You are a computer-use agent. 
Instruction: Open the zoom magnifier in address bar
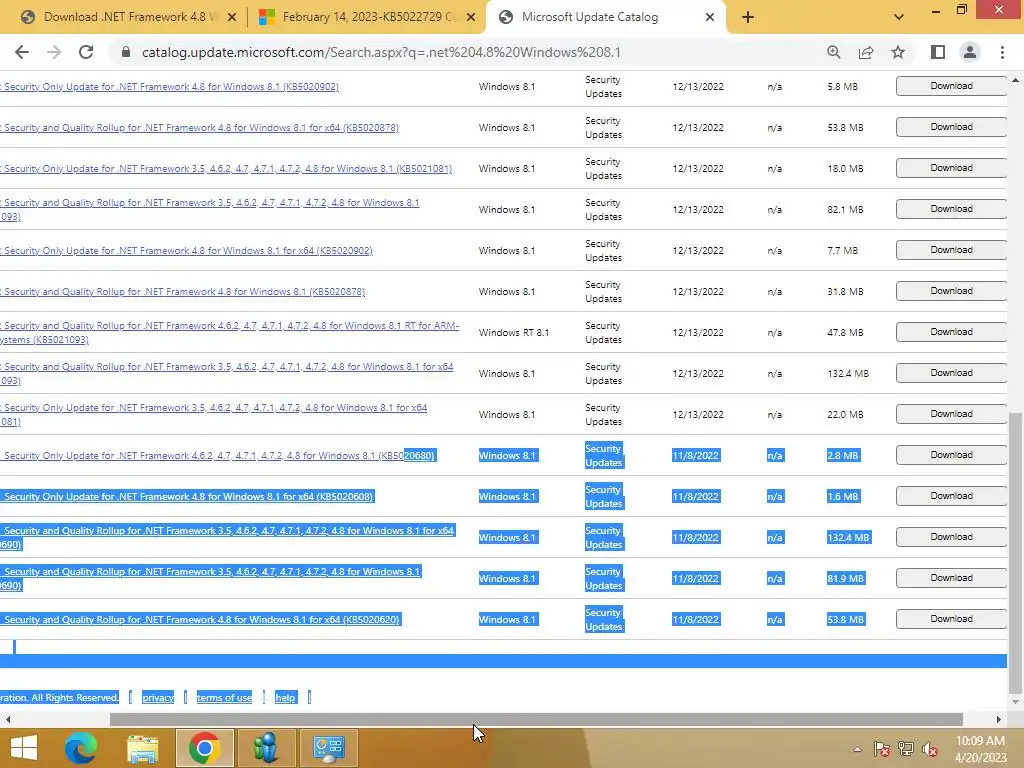click(833, 52)
